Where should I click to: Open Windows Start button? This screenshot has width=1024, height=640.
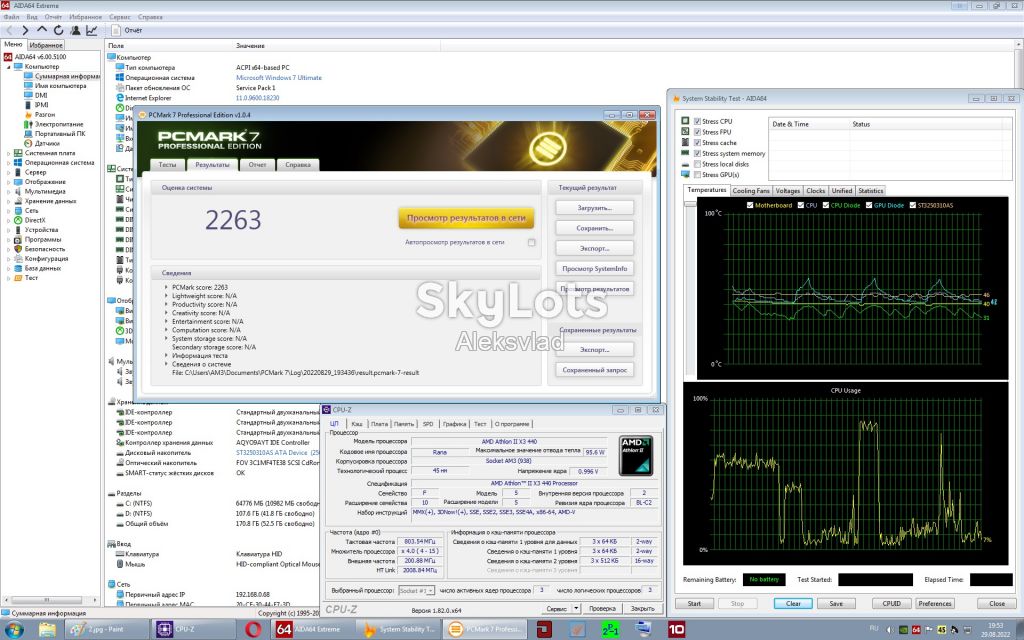tap(14, 630)
